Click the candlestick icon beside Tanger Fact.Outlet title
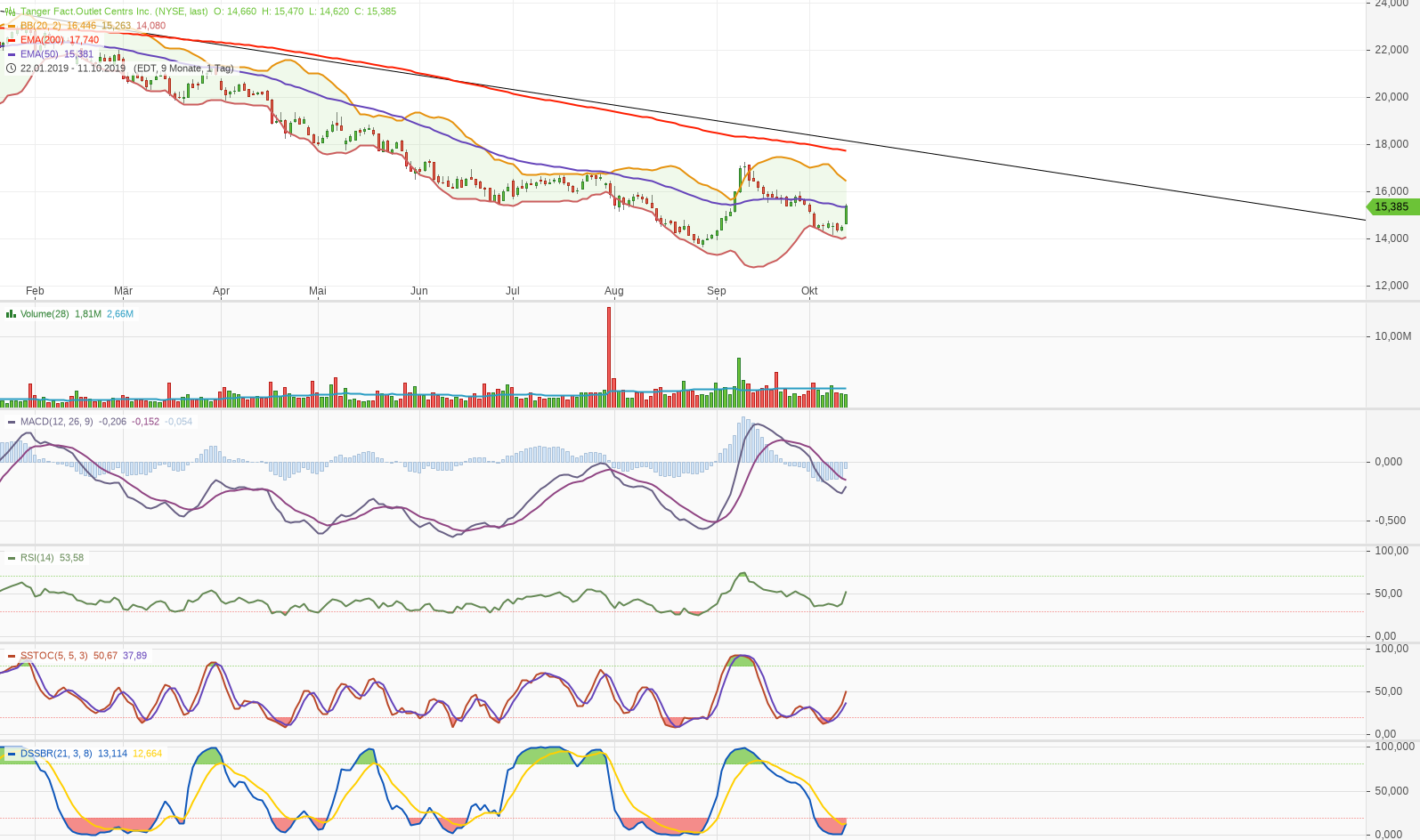The image size is (1420, 840). click(x=11, y=12)
